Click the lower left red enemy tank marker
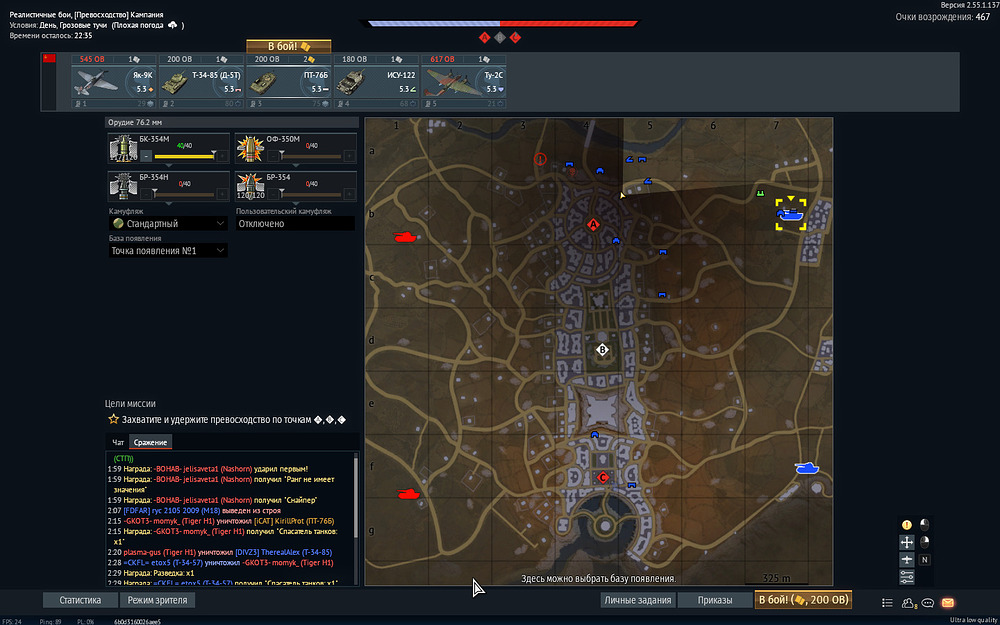 [408, 494]
